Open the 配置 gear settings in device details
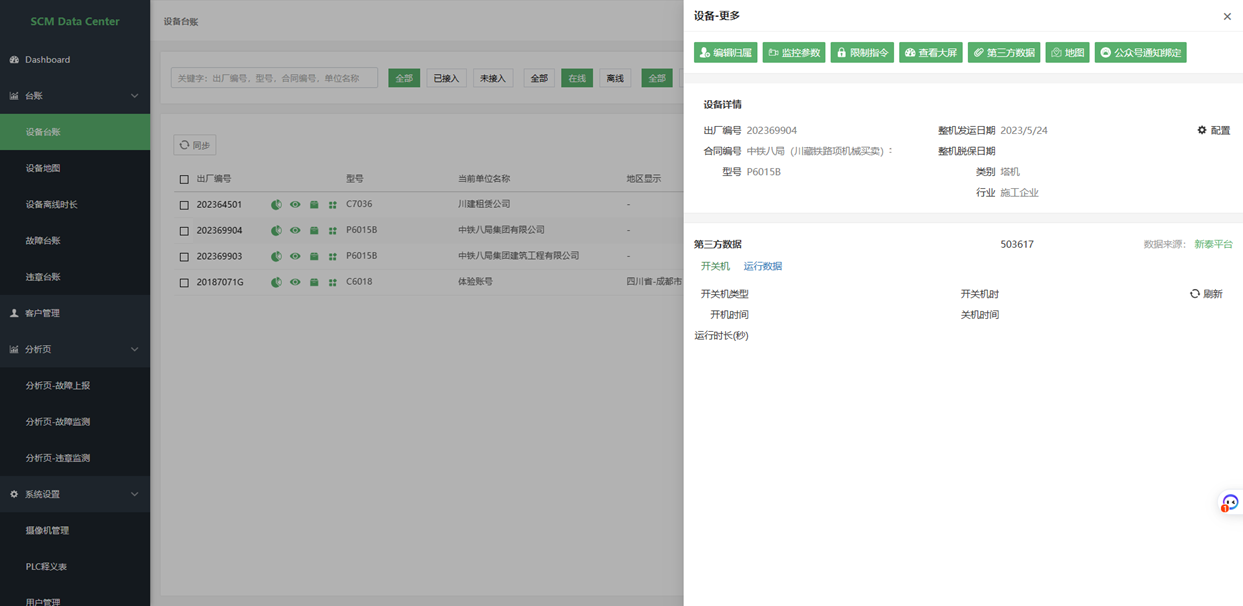 1210,129
